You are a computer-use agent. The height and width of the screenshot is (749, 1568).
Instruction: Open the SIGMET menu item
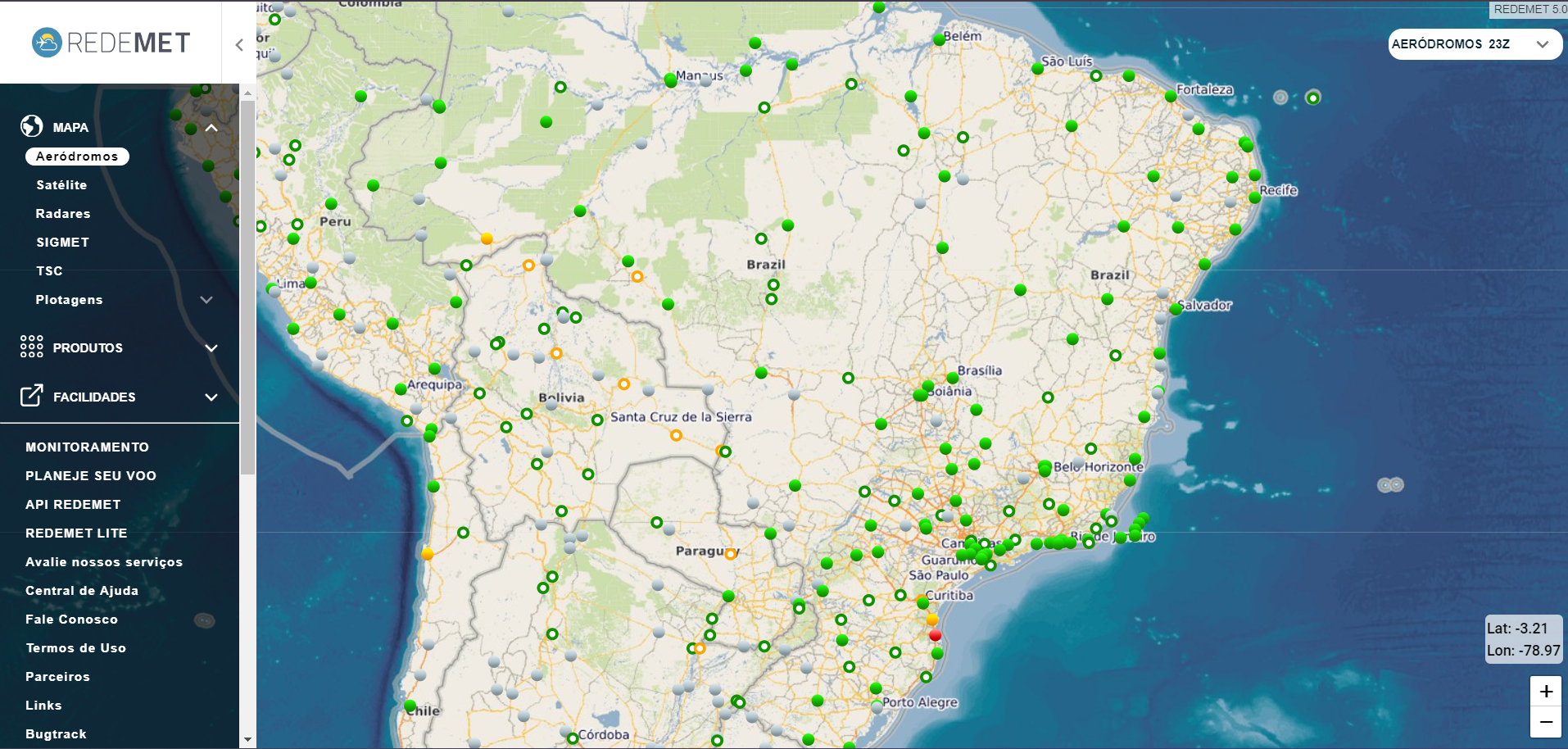[62, 242]
